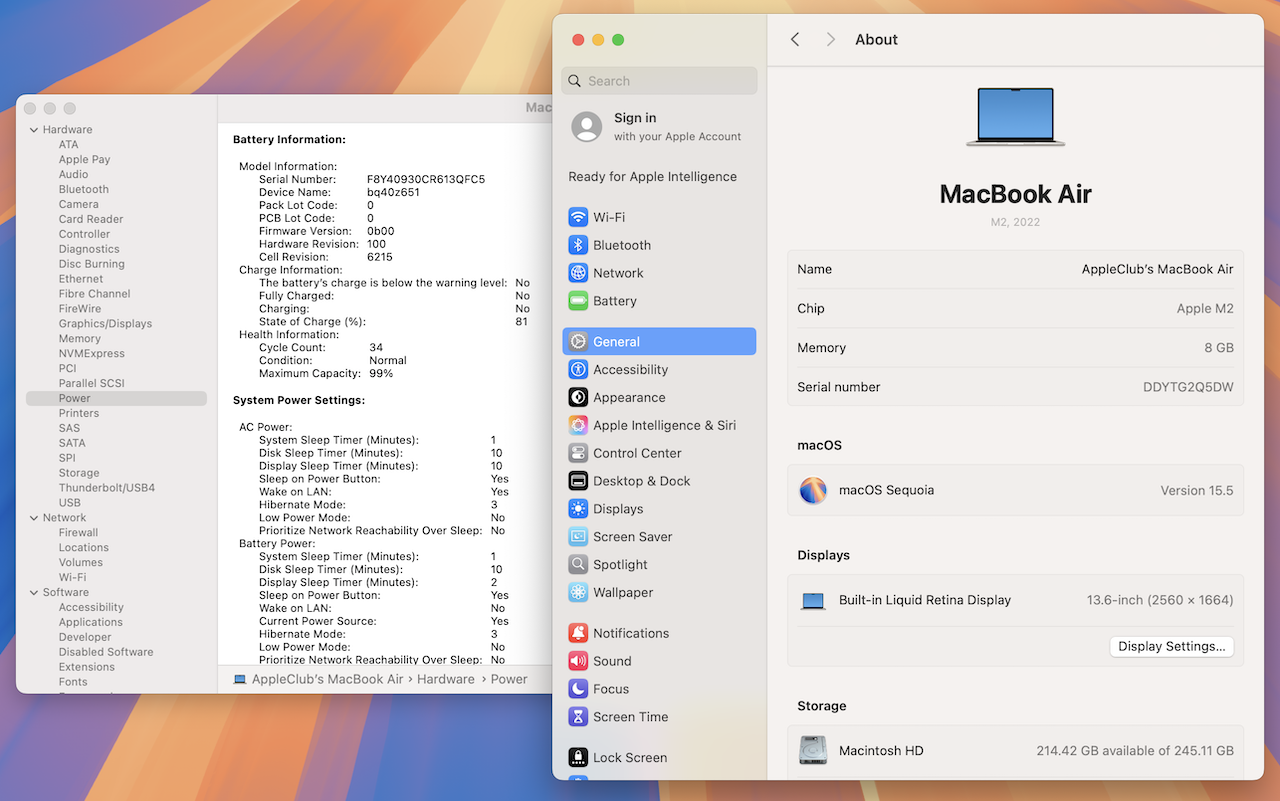This screenshot has width=1280, height=801.
Task: Click the macOS Sequoia logo icon
Action: click(x=813, y=491)
